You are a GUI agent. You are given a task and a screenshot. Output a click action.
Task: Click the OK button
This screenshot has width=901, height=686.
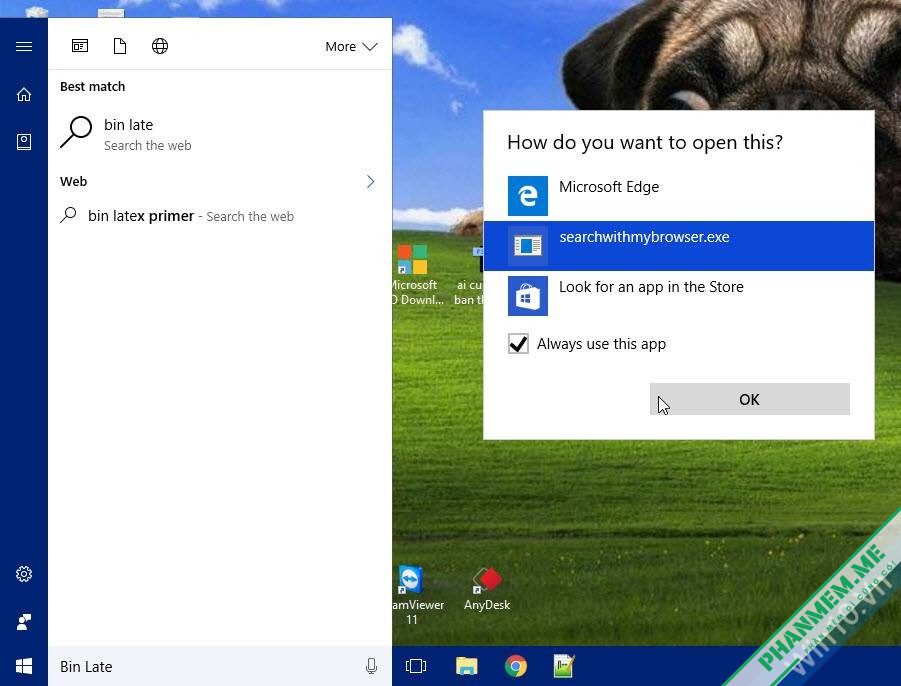749,399
